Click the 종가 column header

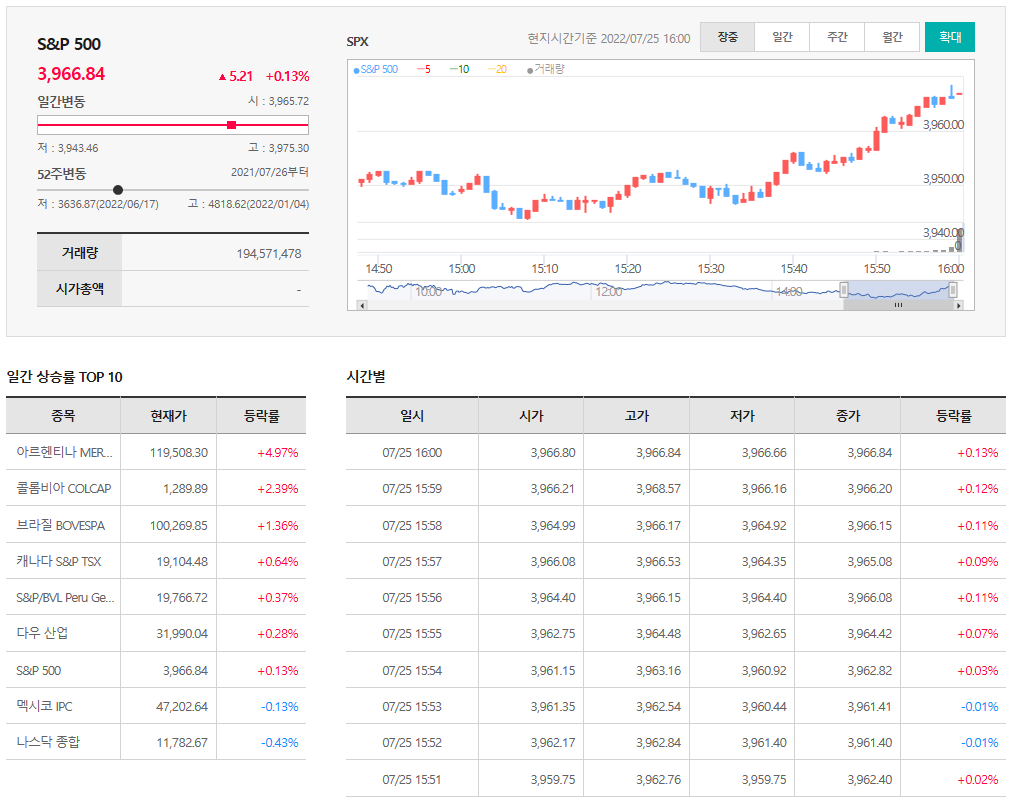tap(847, 416)
